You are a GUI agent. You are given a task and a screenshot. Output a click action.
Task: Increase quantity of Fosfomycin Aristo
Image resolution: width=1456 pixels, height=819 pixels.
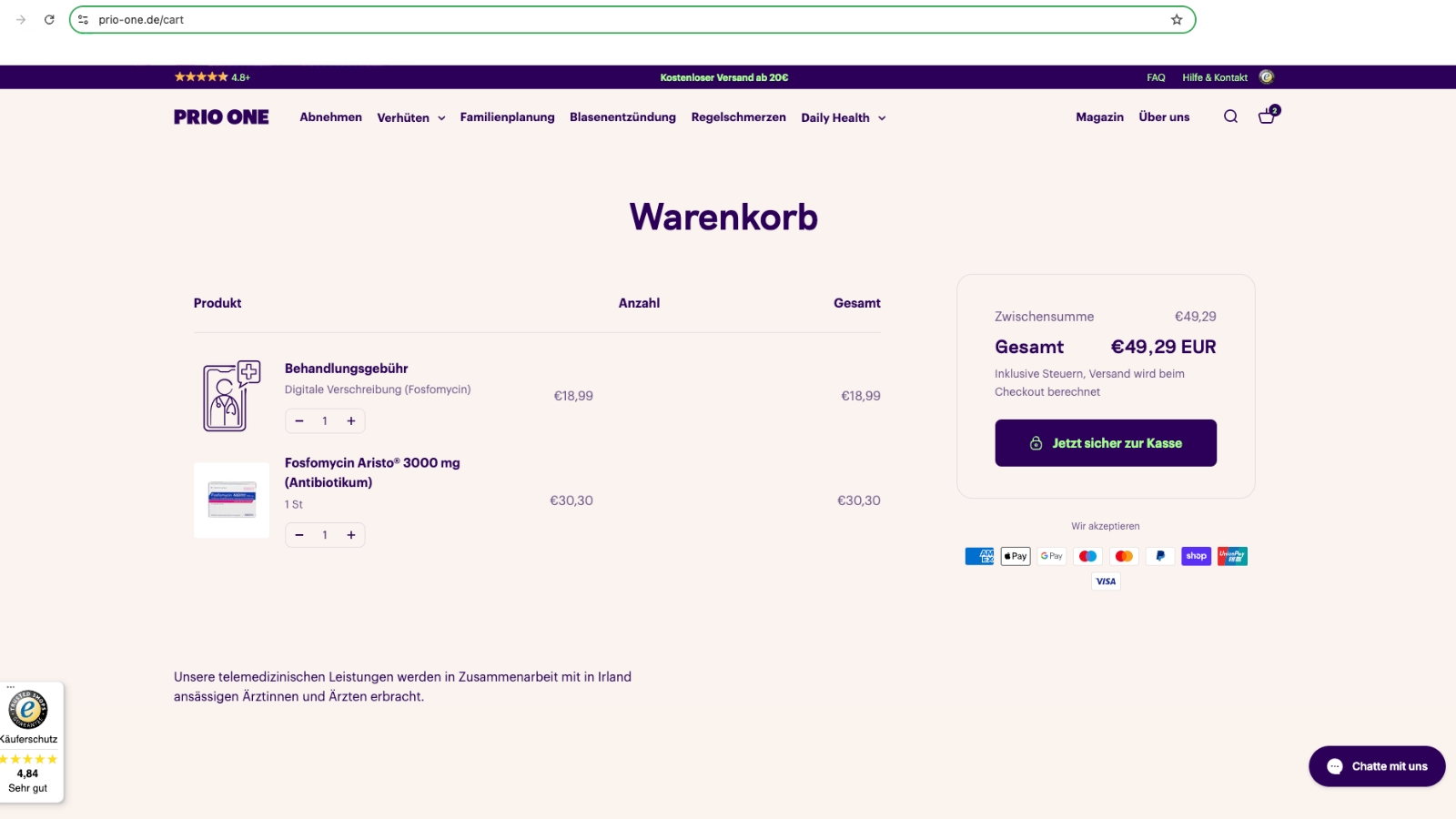click(x=351, y=535)
